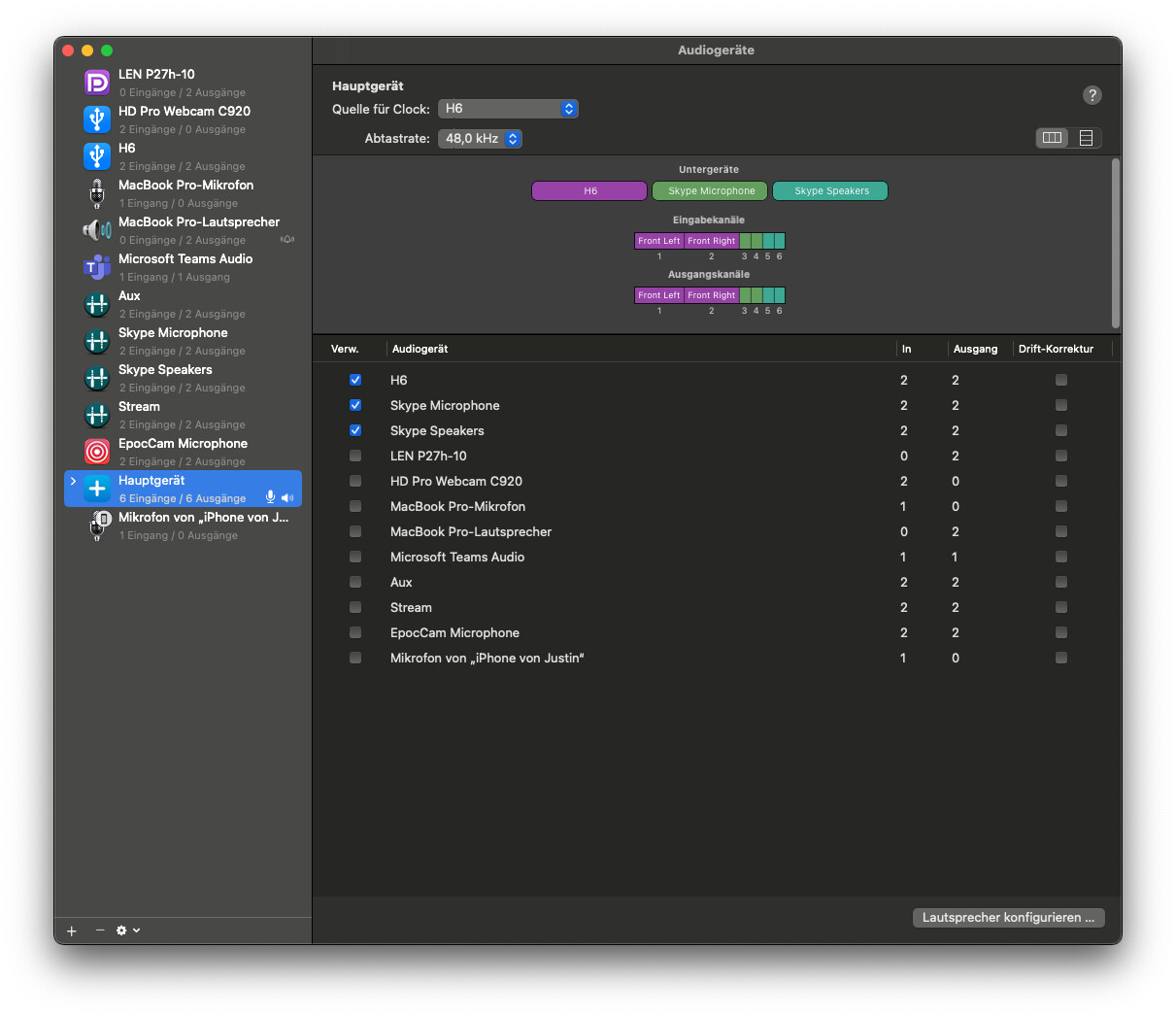Click the Audiogerät column header
The height and width of the screenshot is (1016, 1176).
tap(420, 349)
